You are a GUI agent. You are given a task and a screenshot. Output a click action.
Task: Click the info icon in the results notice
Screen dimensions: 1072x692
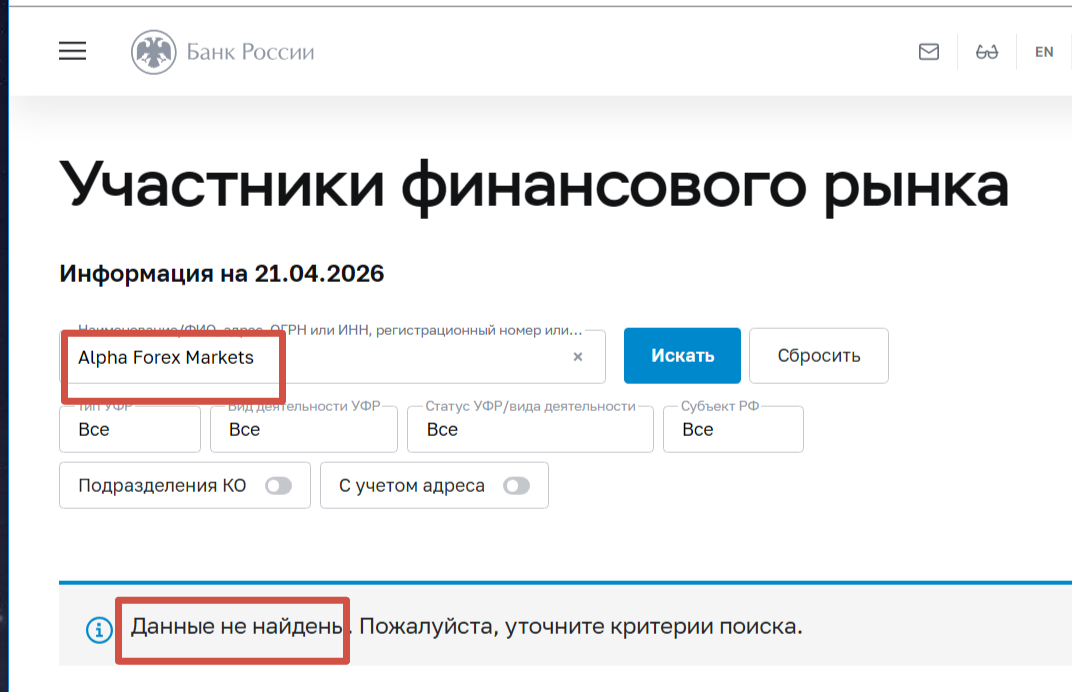pyautogui.click(x=98, y=629)
